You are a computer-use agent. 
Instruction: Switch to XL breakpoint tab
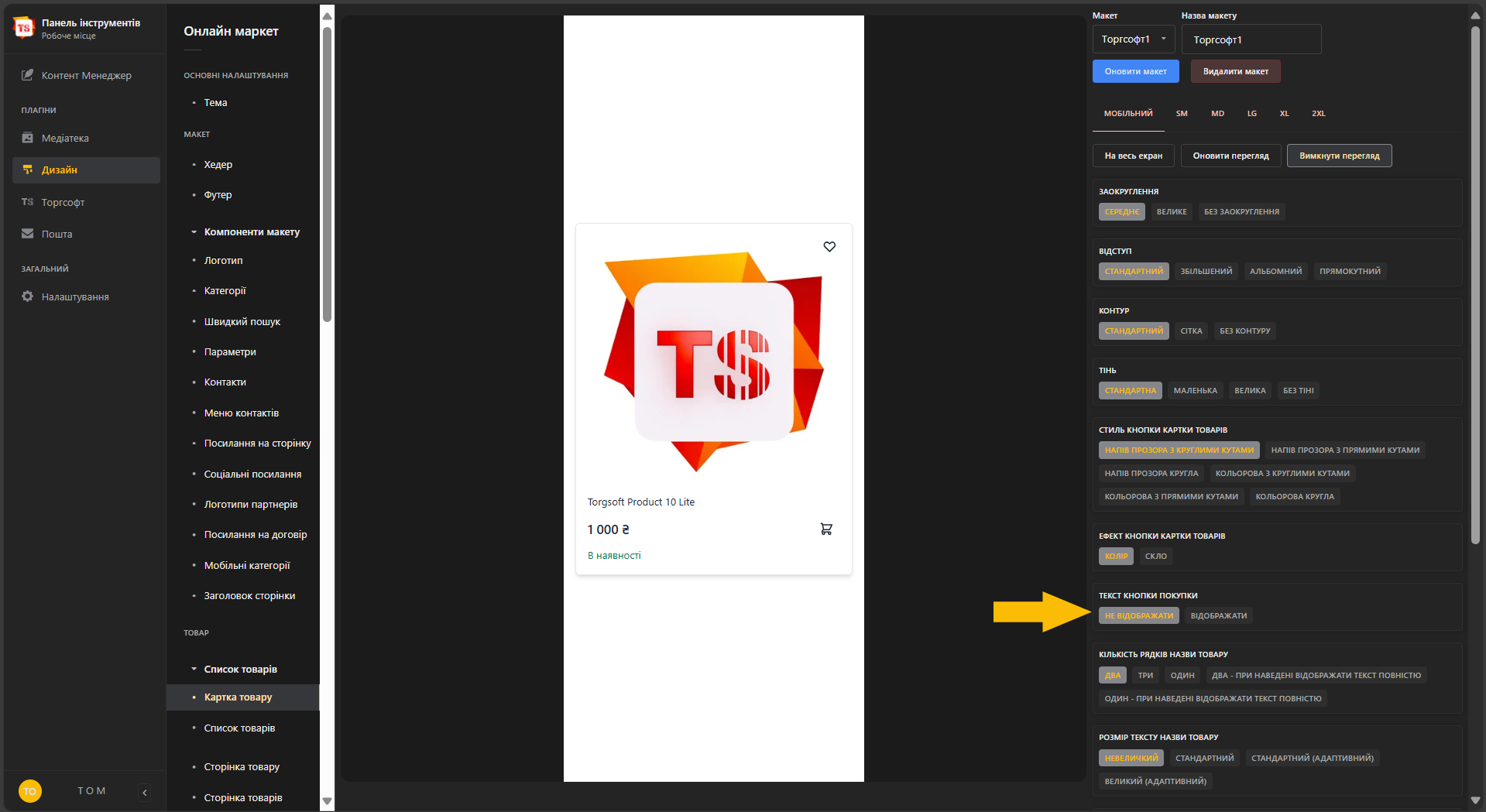click(1284, 113)
